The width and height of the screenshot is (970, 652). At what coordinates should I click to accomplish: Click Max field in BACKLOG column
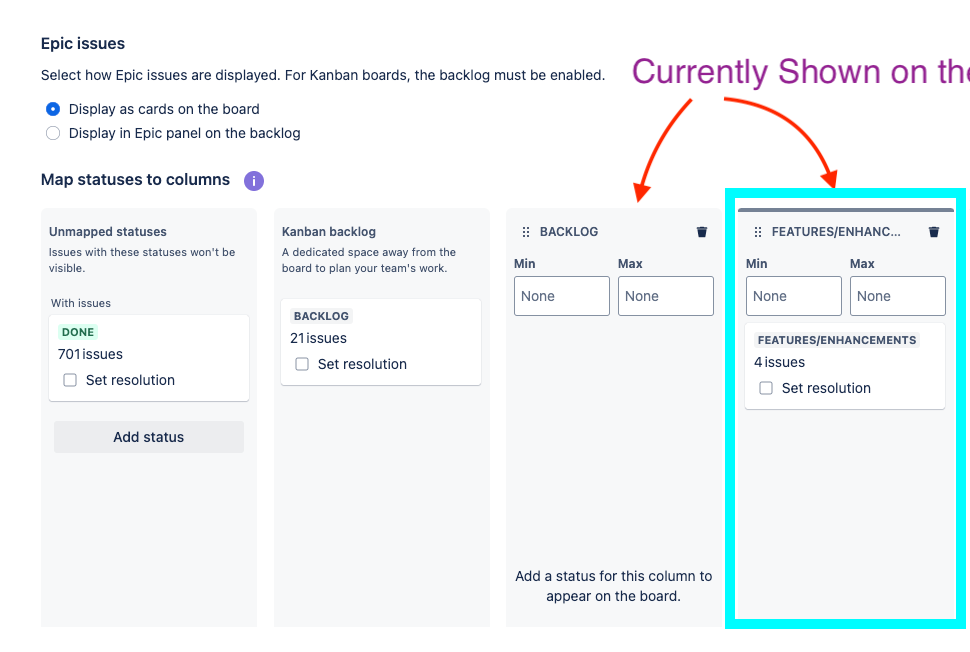(666, 296)
